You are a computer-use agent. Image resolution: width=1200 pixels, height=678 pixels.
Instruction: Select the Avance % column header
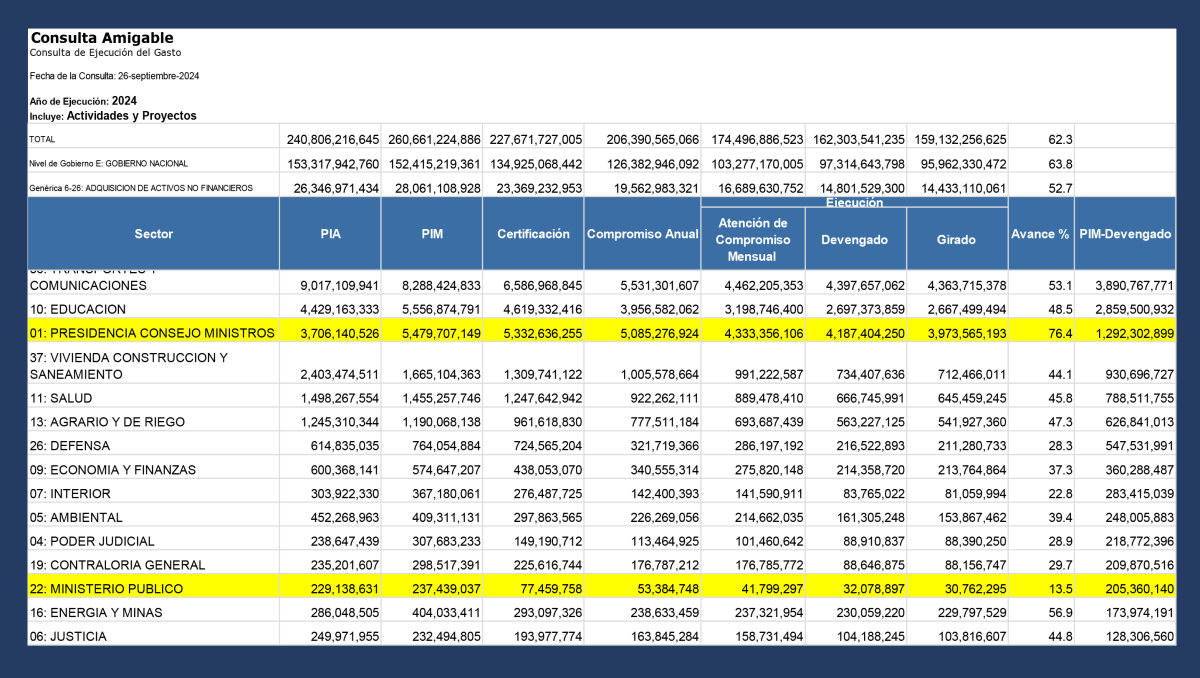click(1040, 234)
